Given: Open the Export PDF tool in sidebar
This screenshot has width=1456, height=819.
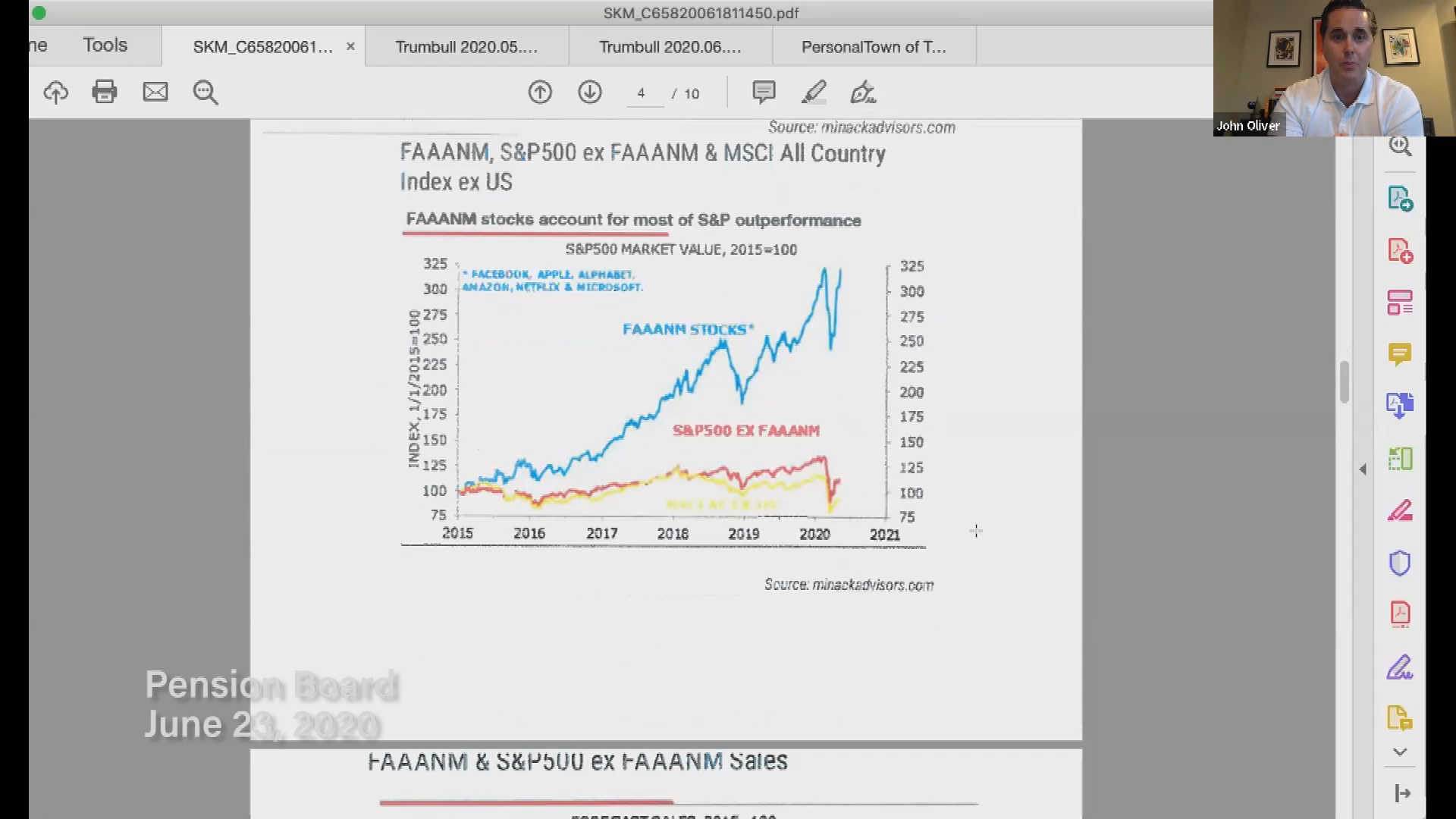Looking at the screenshot, I should coord(1400,199).
